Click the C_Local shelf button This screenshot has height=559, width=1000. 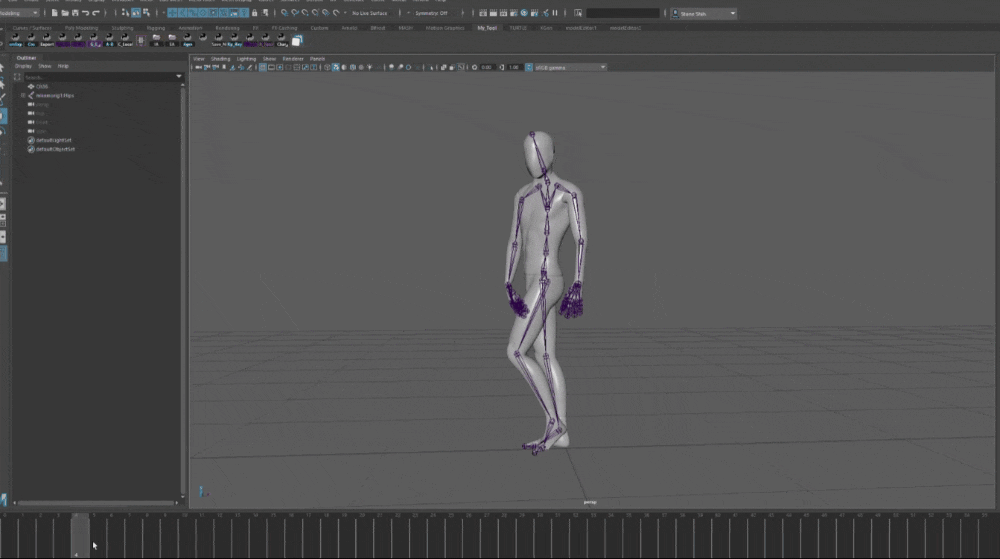[x=125, y=41]
